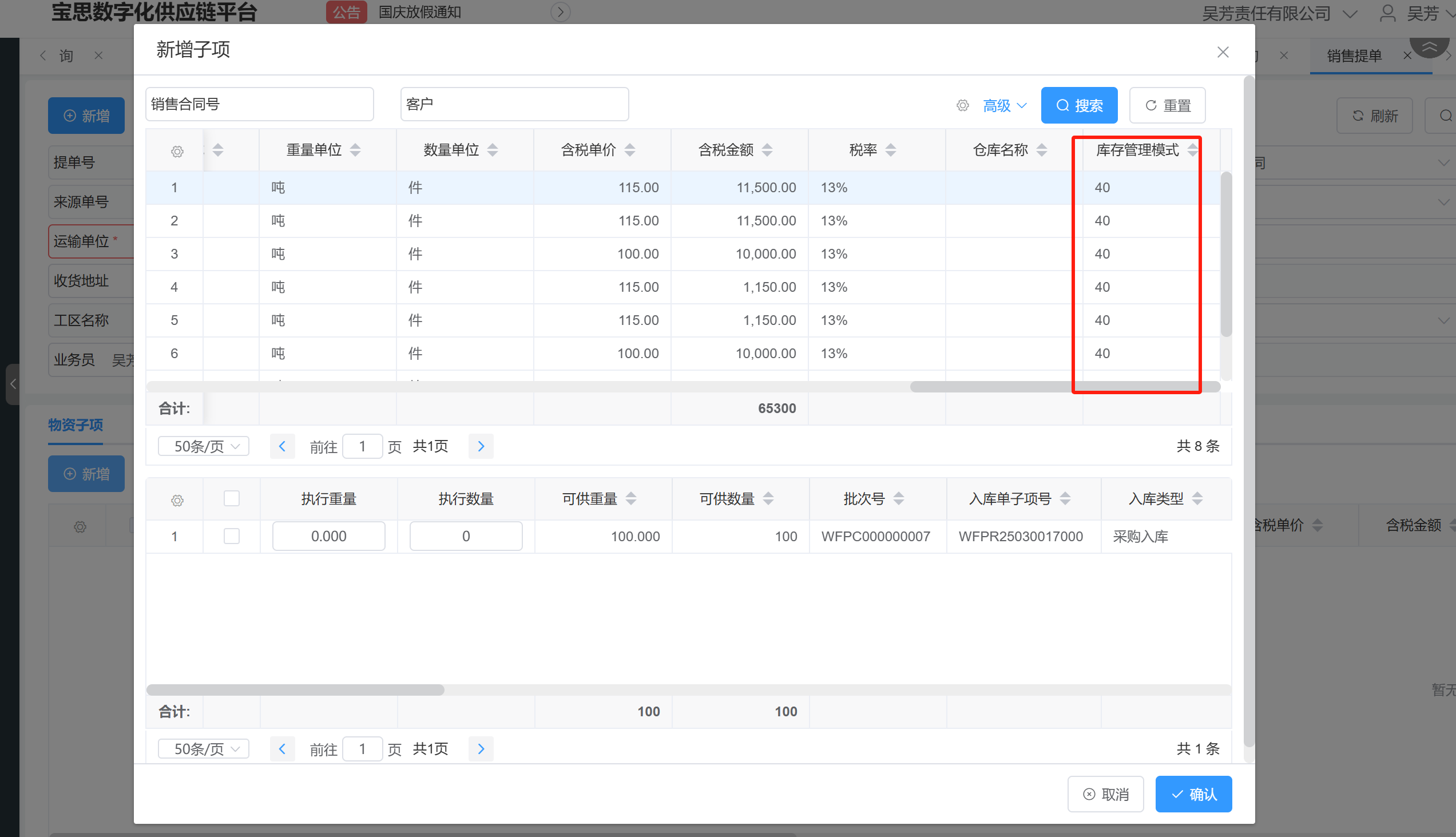Expand the 高级 advanced search options
The width and height of the screenshot is (1456, 837).
(x=1005, y=106)
